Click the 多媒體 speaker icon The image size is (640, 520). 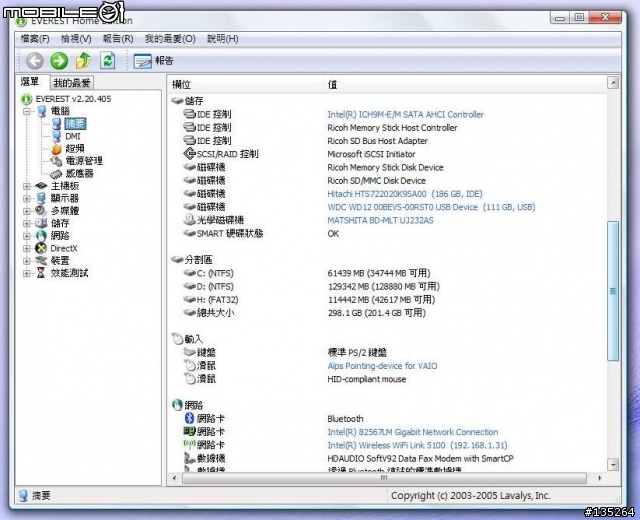[x=41, y=211]
